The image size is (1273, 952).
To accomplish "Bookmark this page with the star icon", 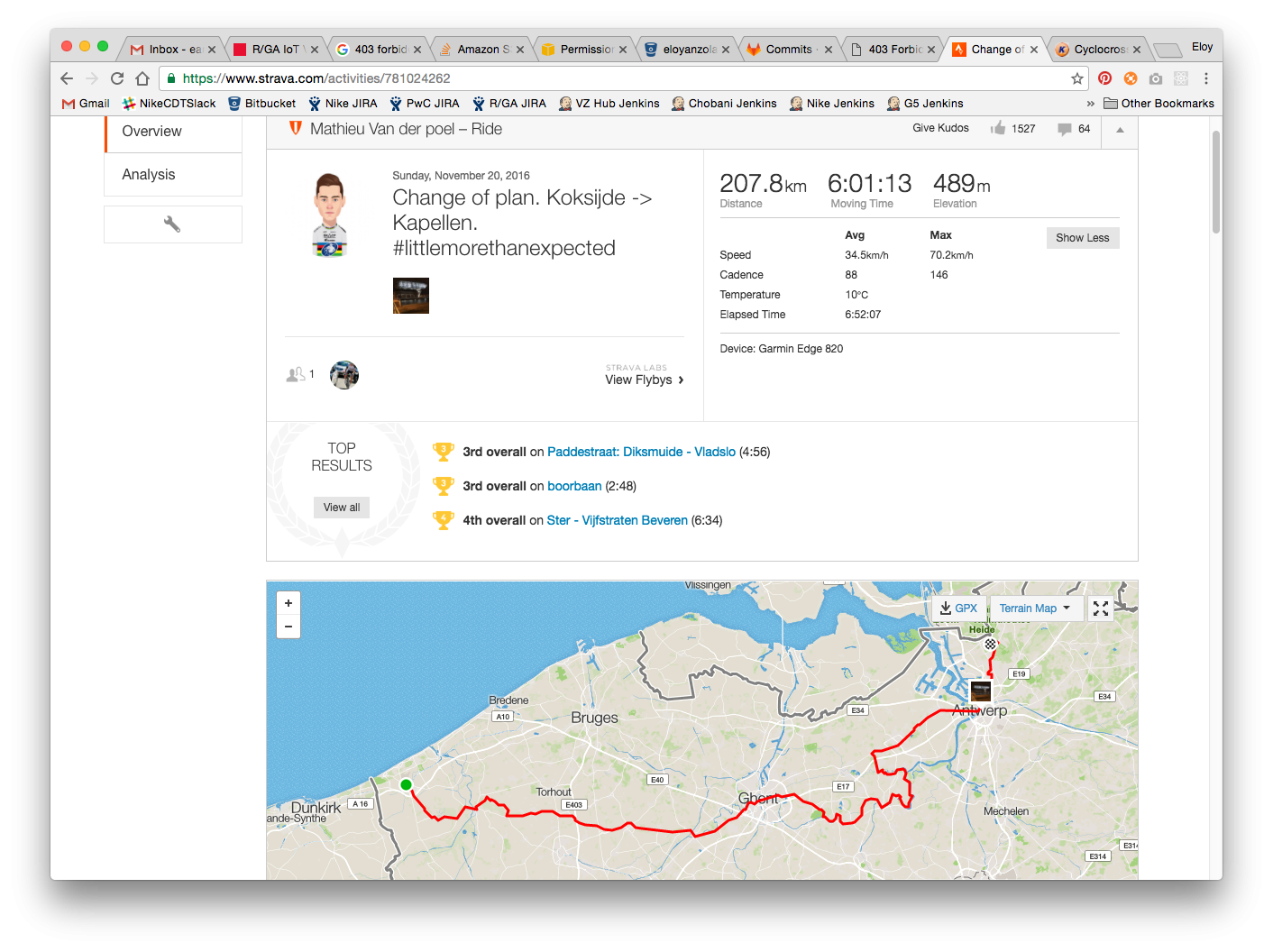I will pyautogui.click(x=1076, y=78).
